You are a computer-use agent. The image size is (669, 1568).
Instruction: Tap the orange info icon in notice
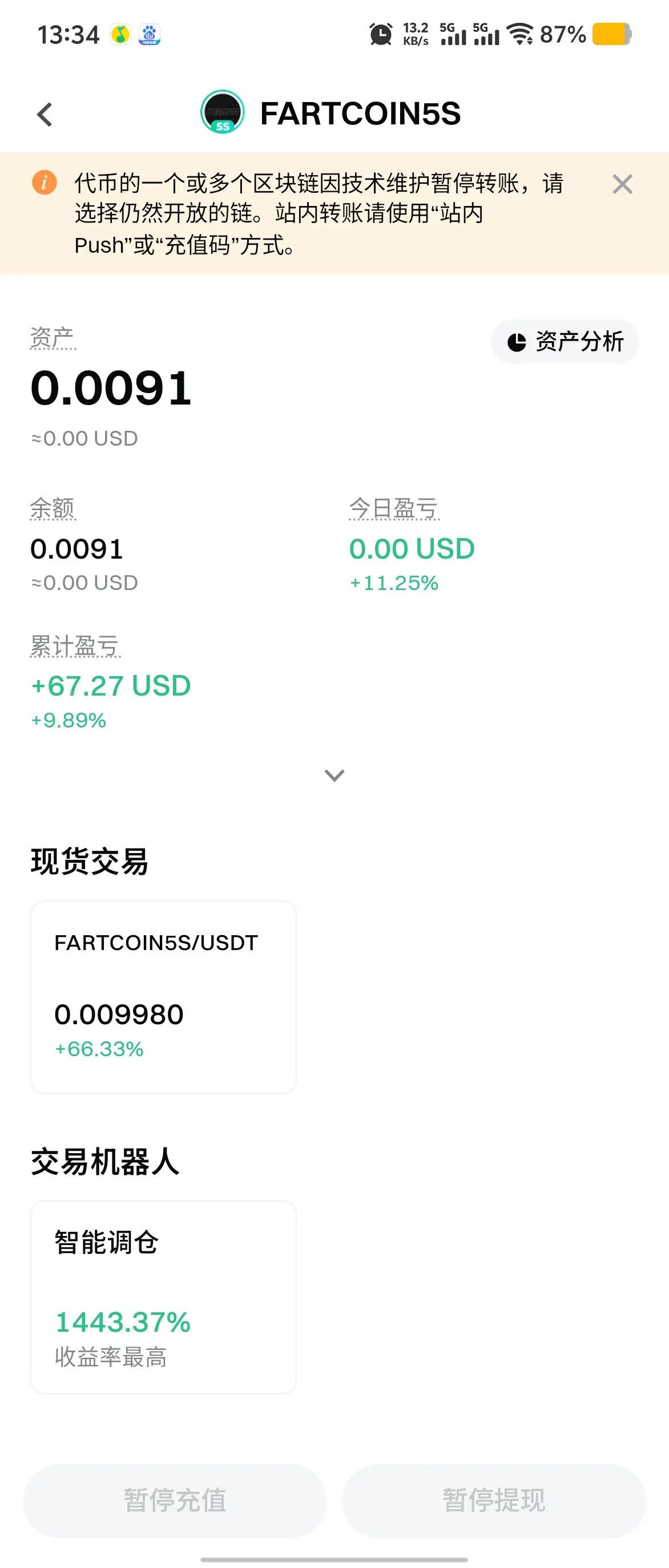(x=45, y=182)
